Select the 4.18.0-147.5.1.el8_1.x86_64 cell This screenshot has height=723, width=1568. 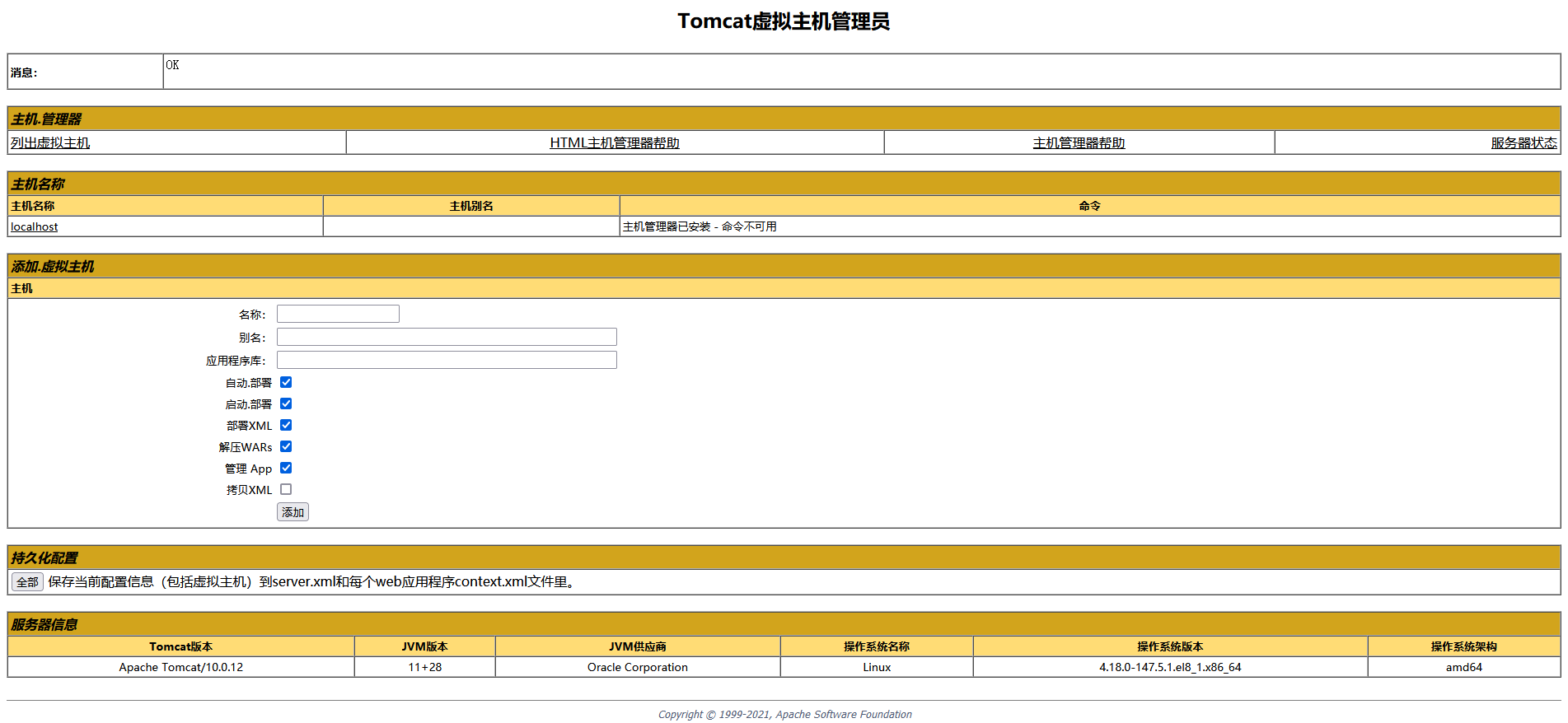[x=1170, y=667]
